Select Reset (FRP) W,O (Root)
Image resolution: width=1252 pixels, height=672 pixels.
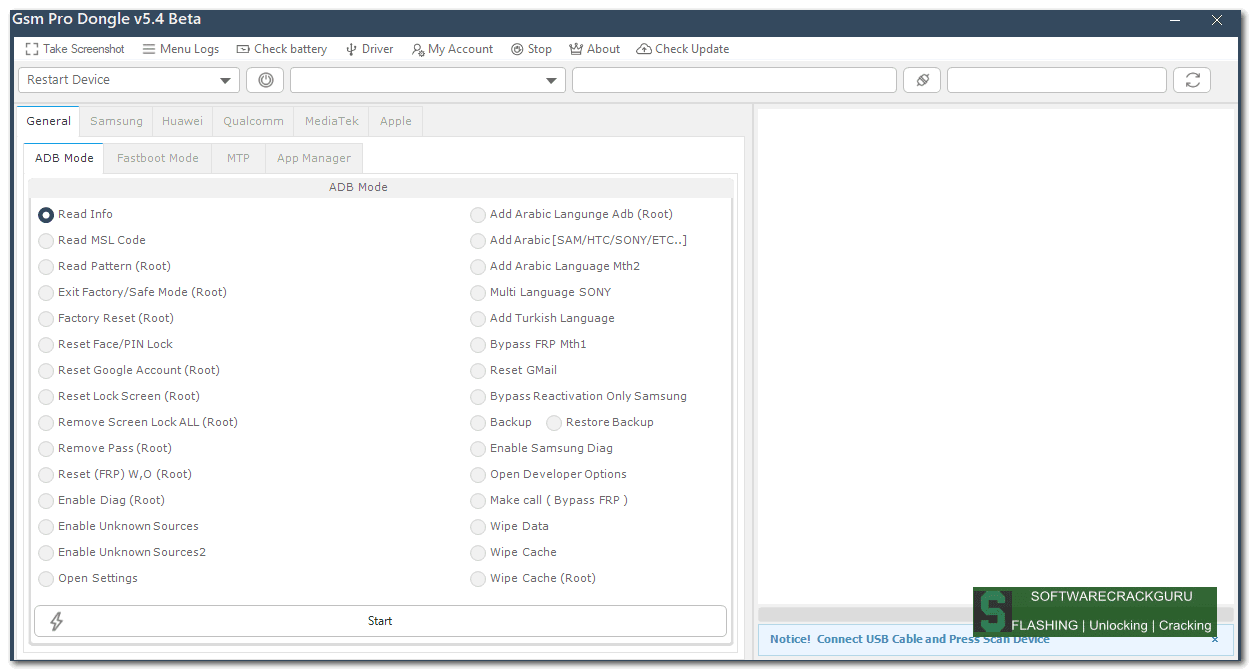point(115,474)
